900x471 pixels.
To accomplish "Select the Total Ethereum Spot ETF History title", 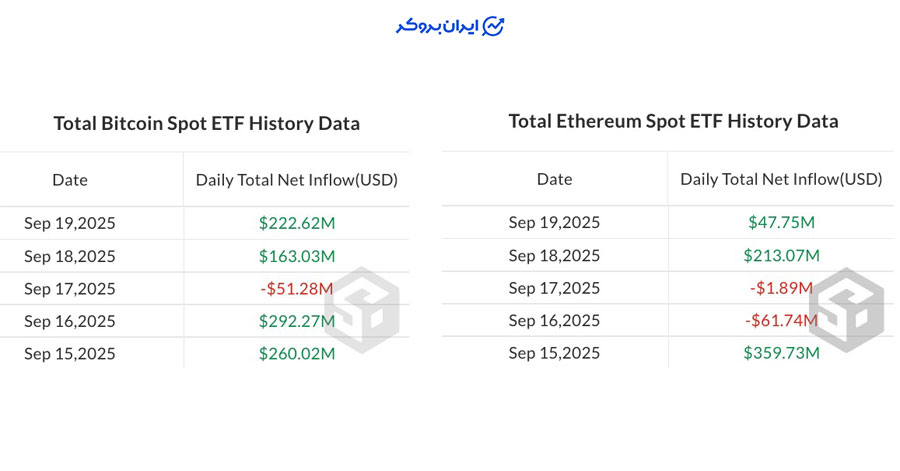I will click(673, 121).
